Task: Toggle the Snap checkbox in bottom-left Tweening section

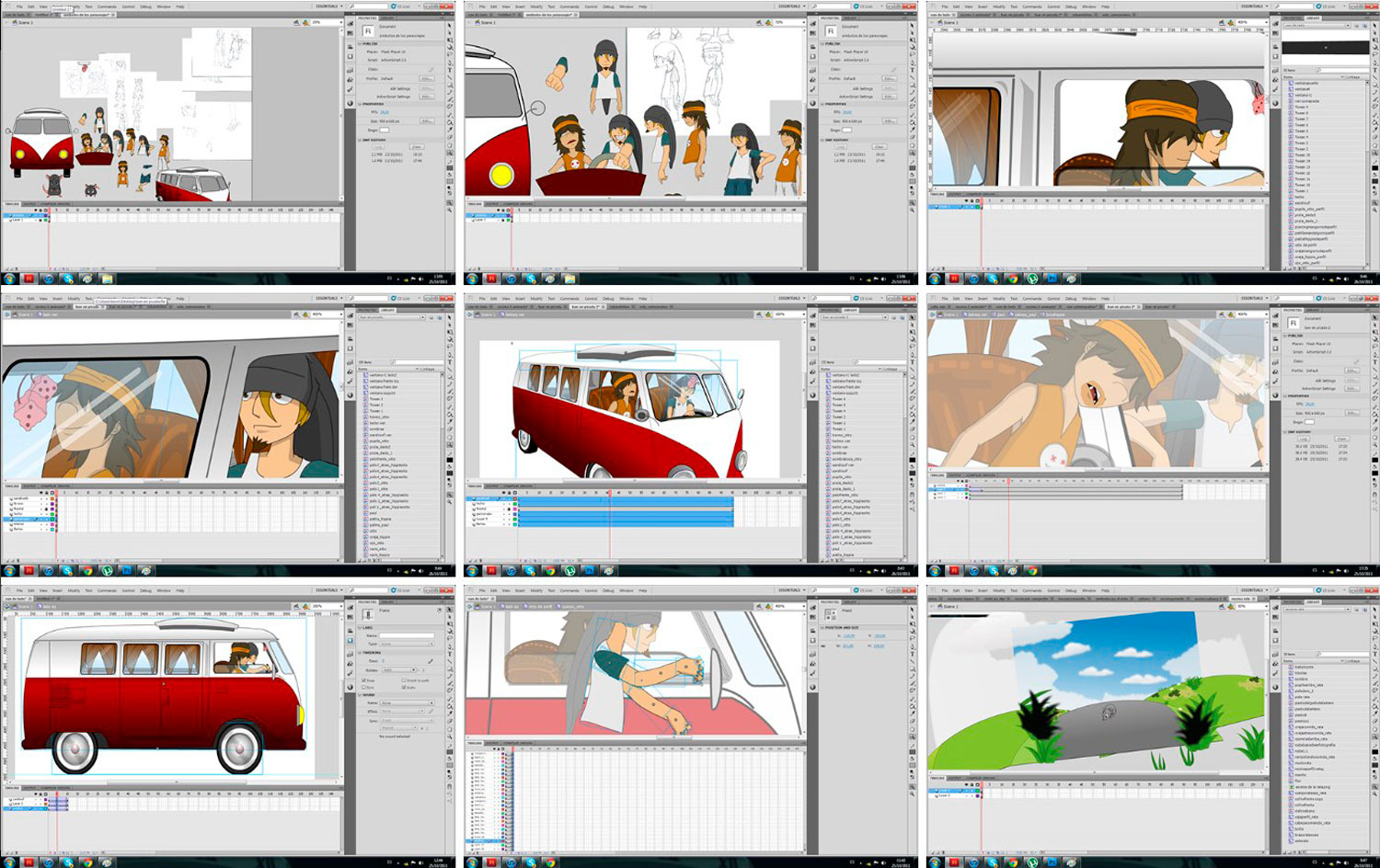Action: [365, 680]
